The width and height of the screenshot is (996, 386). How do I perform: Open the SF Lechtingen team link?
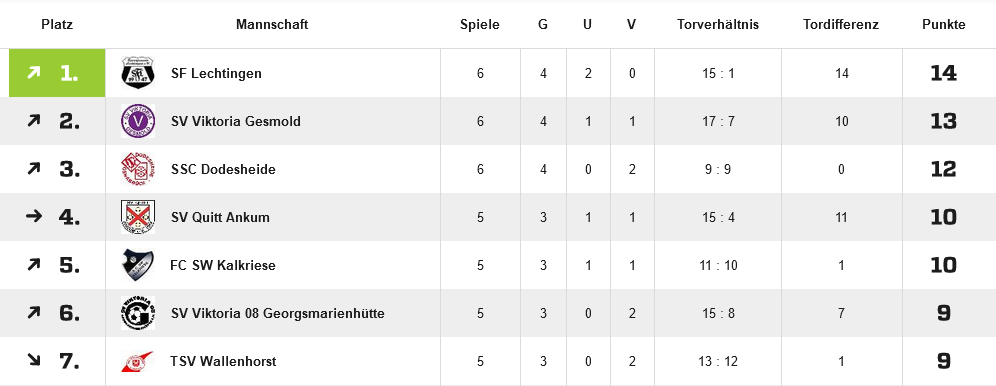pyautogui.click(x=216, y=74)
